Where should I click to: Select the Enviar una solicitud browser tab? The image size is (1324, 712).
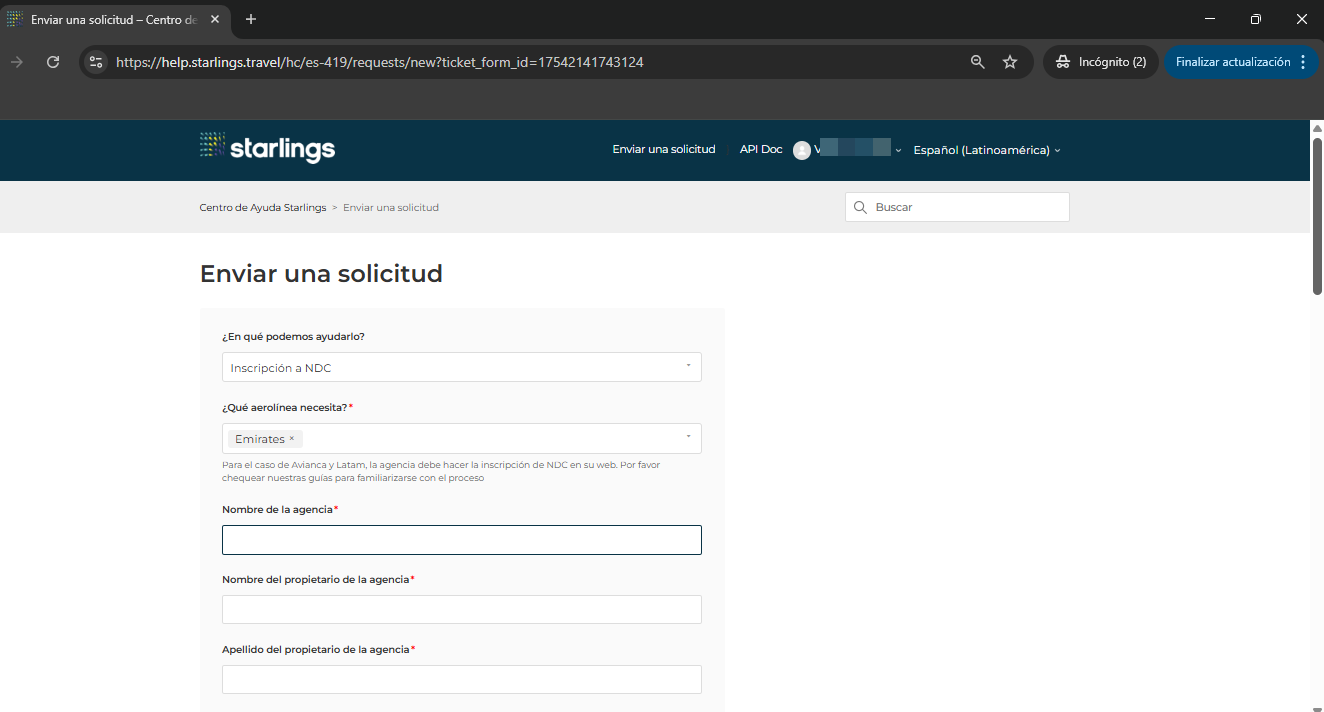click(x=113, y=19)
